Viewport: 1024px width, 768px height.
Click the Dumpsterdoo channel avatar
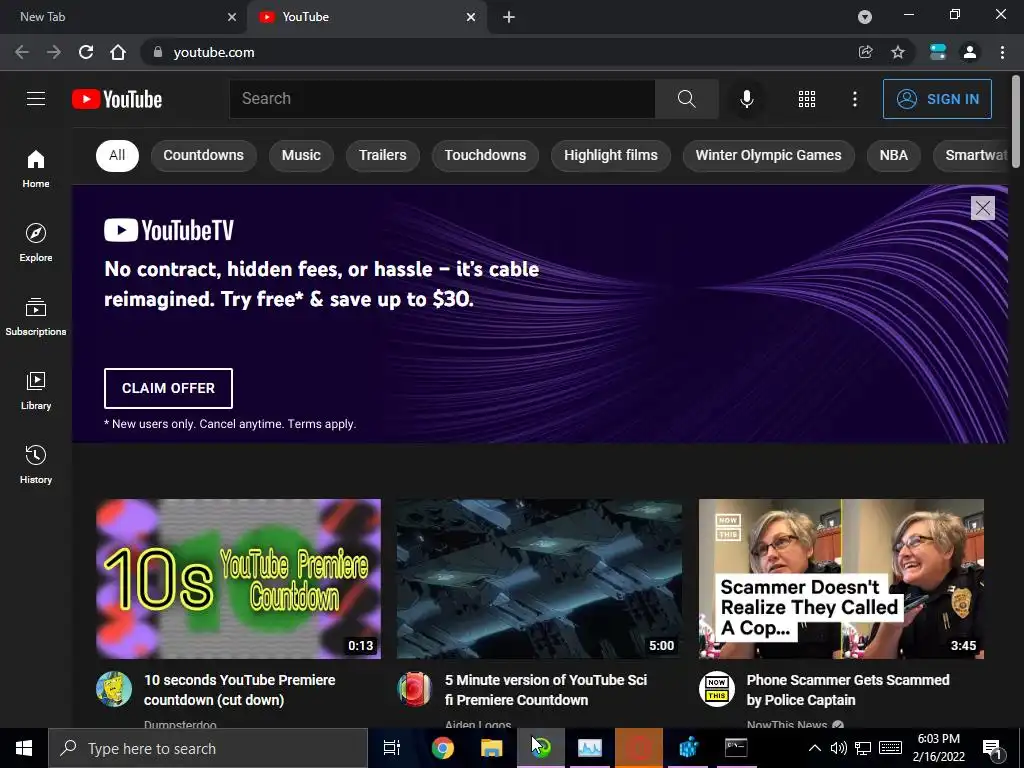point(114,689)
